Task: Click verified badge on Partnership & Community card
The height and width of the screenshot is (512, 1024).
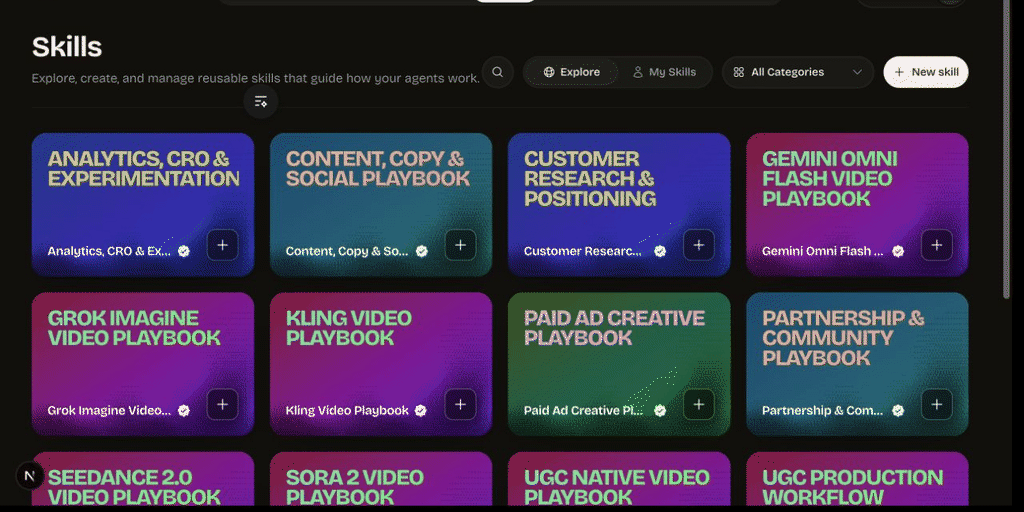Action: [898, 410]
